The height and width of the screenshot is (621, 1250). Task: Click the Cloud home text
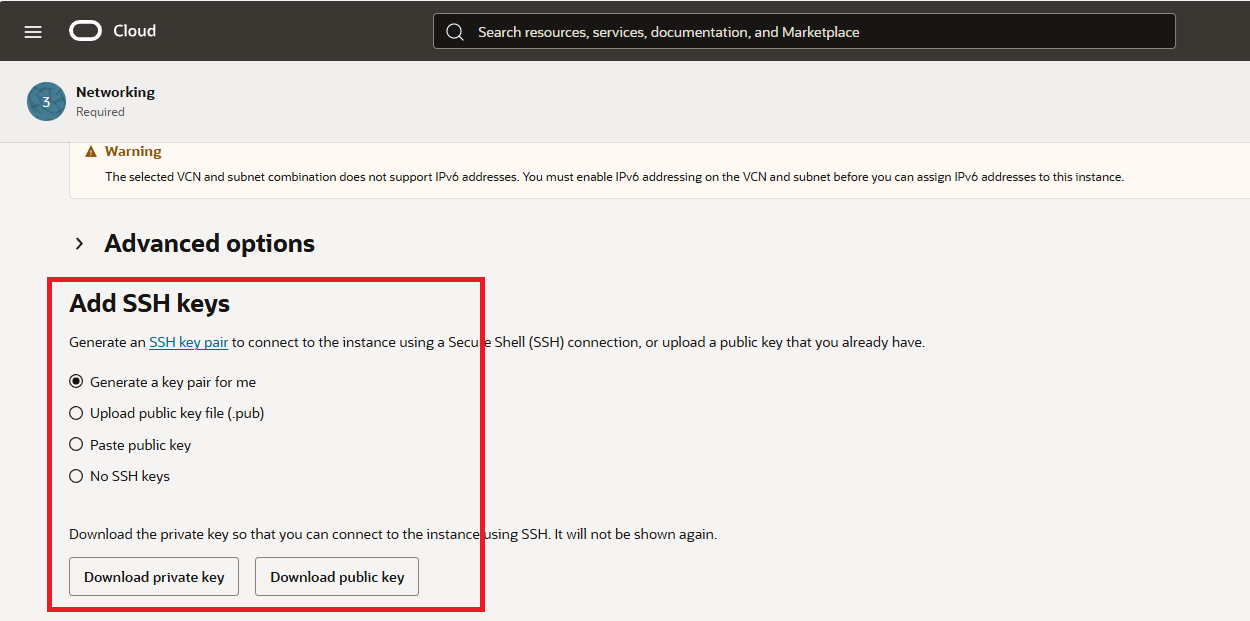134,31
